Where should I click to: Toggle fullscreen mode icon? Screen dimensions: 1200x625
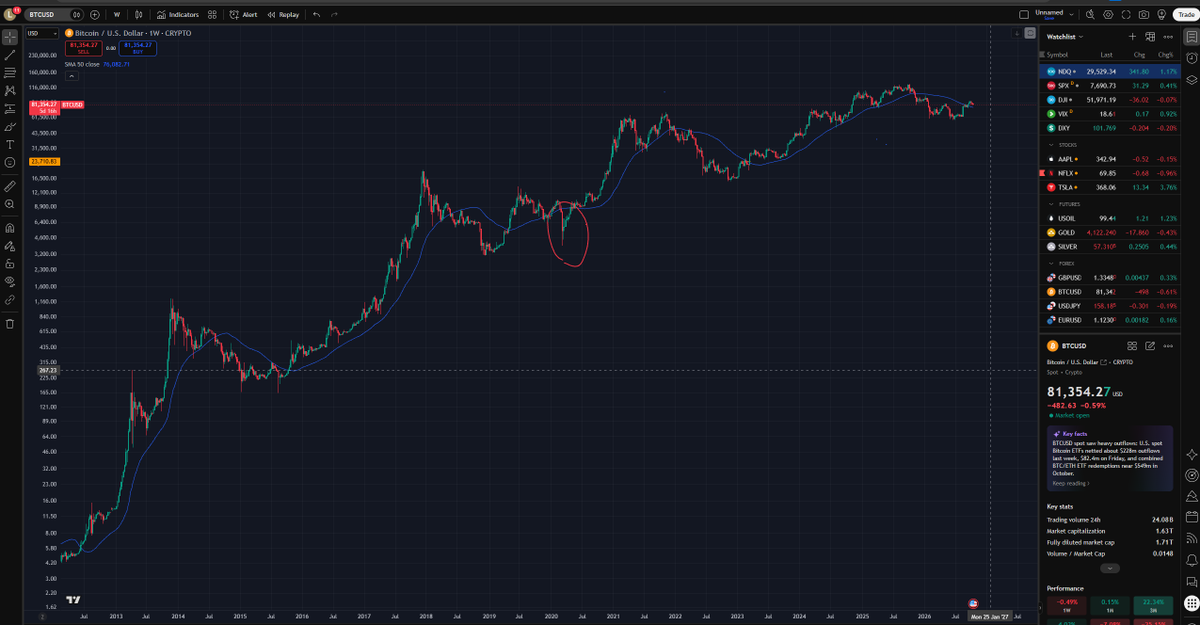[x=1126, y=15]
